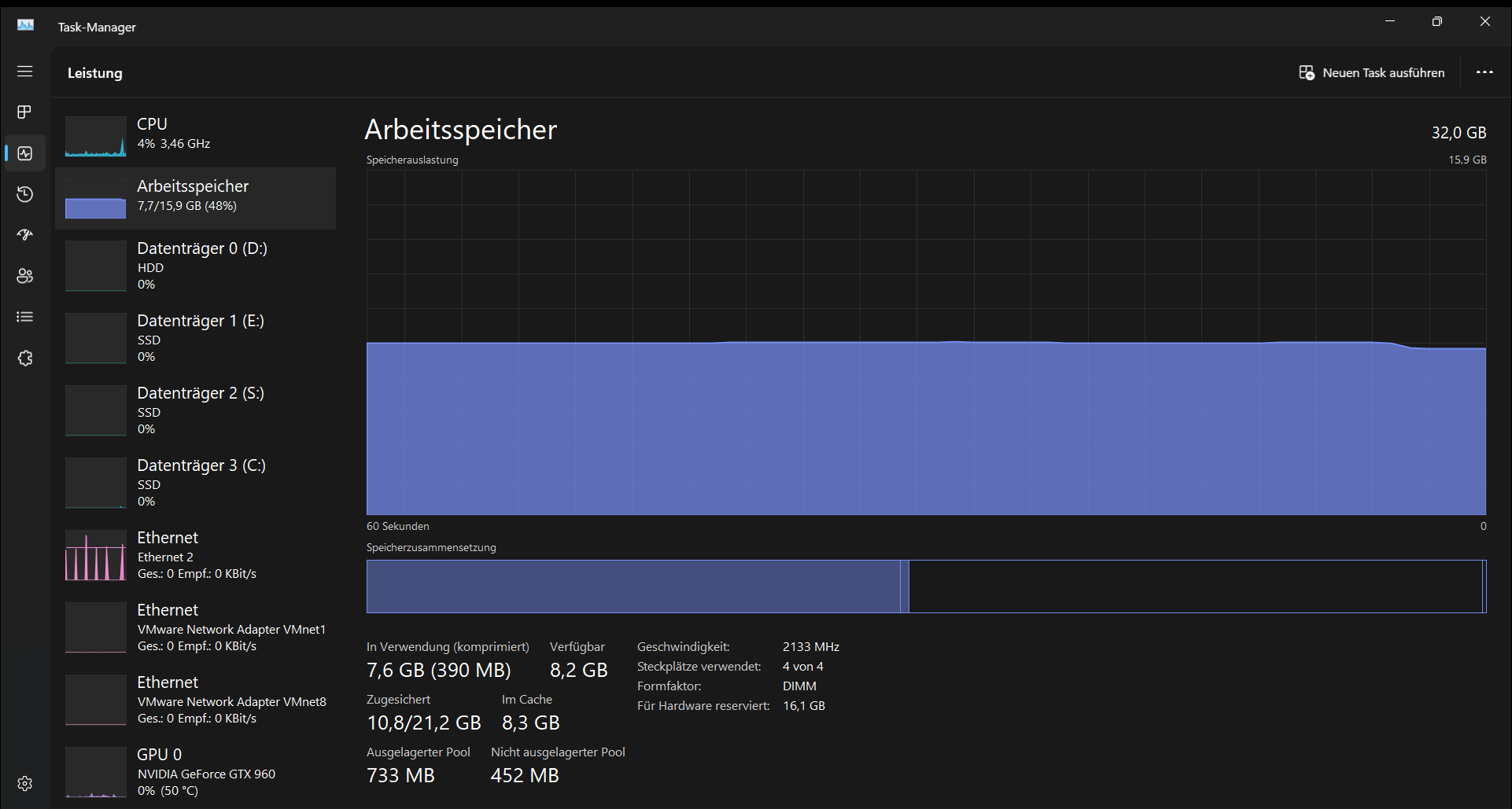Open the Details page icon
1512x809 pixels.
click(x=25, y=317)
